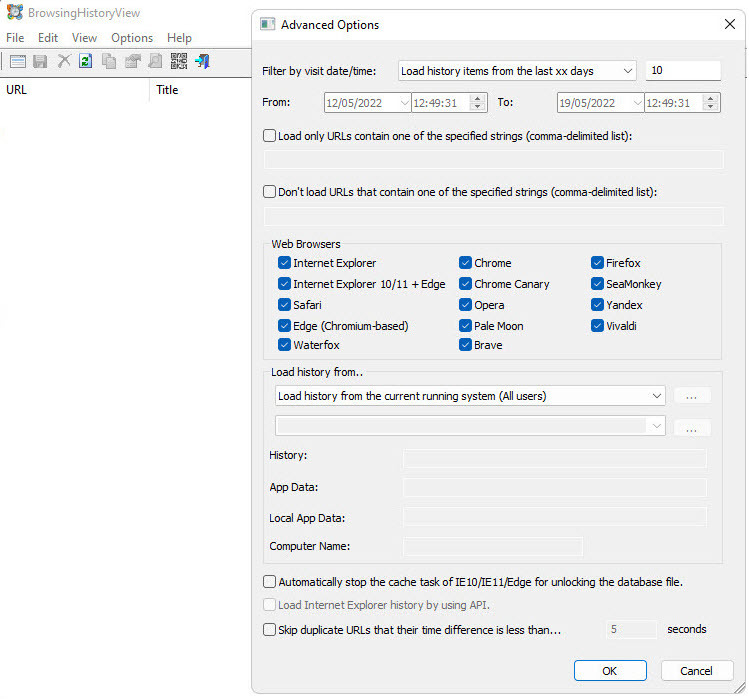Image resolution: width=749 pixels, height=699 pixels.
Task: Click the Find magnifier toolbar icon
Action: click(155, 61)
